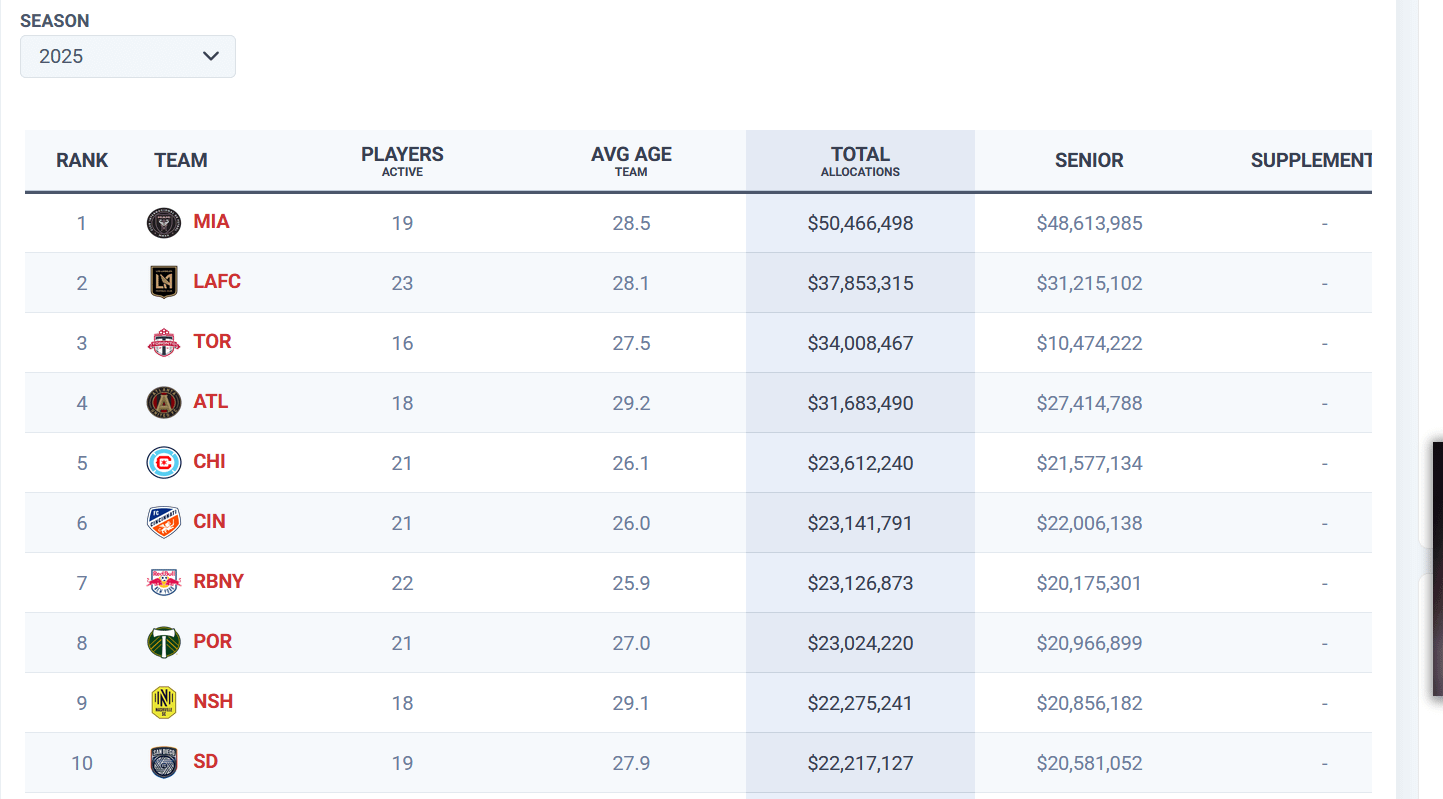Viewport: 1443px width, 799px height.
Task: Sort by Rank column header
Action: pyautogui.click(x=82, y=160)
